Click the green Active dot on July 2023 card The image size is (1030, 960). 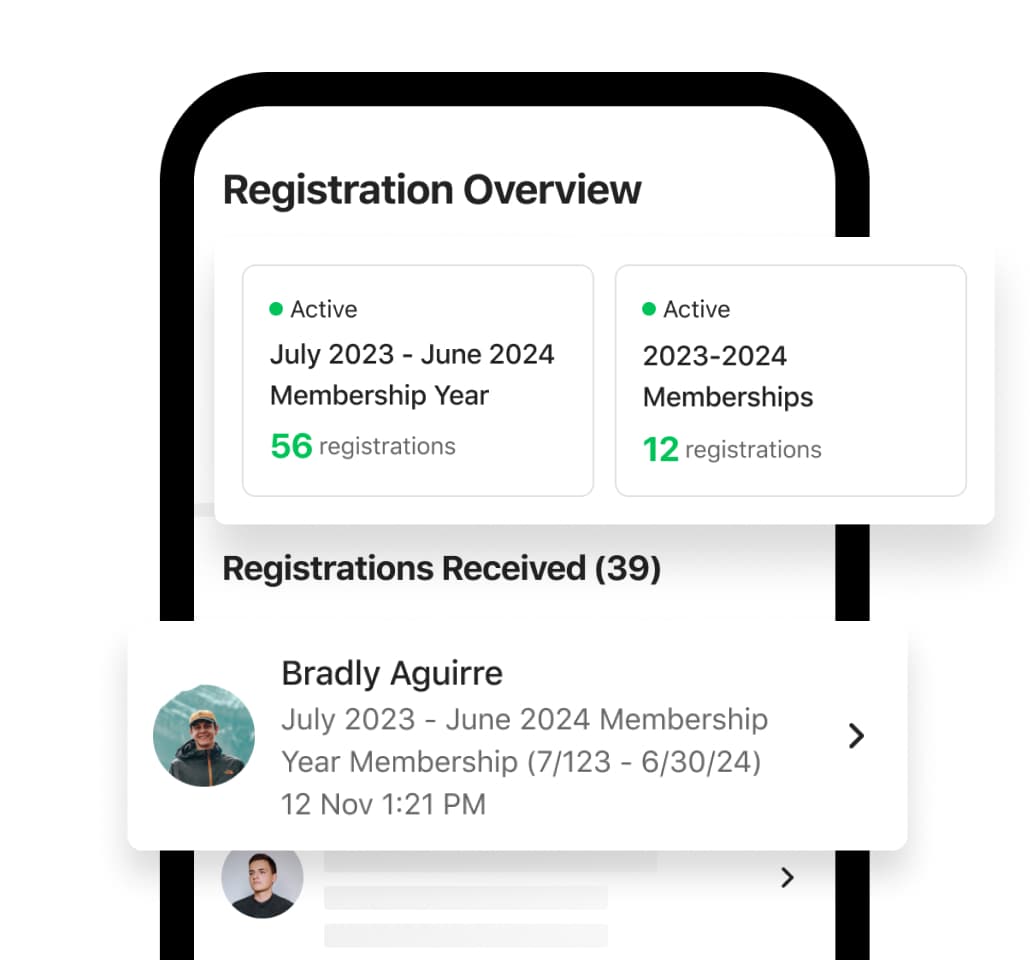(x=276, y=309)
